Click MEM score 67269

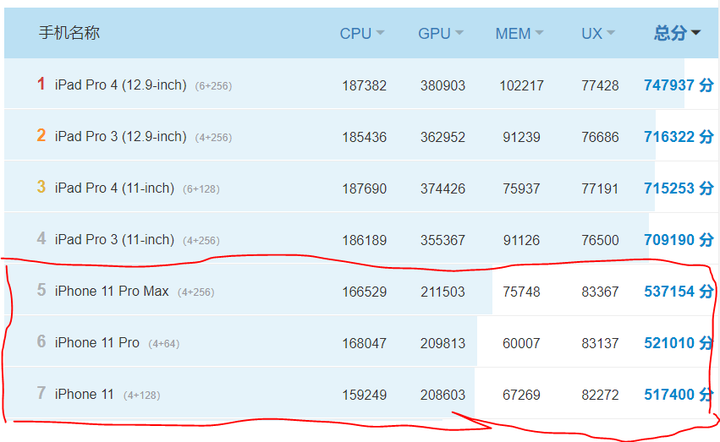pyautogui.click(x=521, y=395)
